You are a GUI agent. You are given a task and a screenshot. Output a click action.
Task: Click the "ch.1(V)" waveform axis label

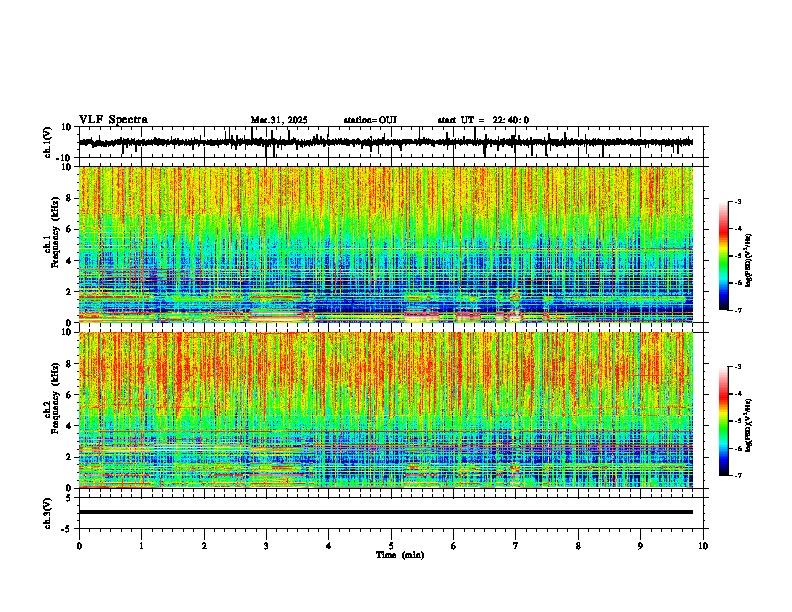(x=48, y=142)
